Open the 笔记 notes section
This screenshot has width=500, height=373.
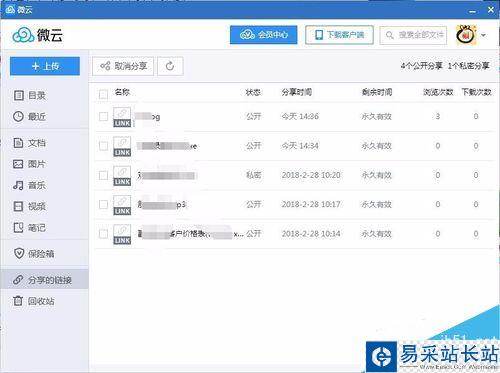pos(29,228)
